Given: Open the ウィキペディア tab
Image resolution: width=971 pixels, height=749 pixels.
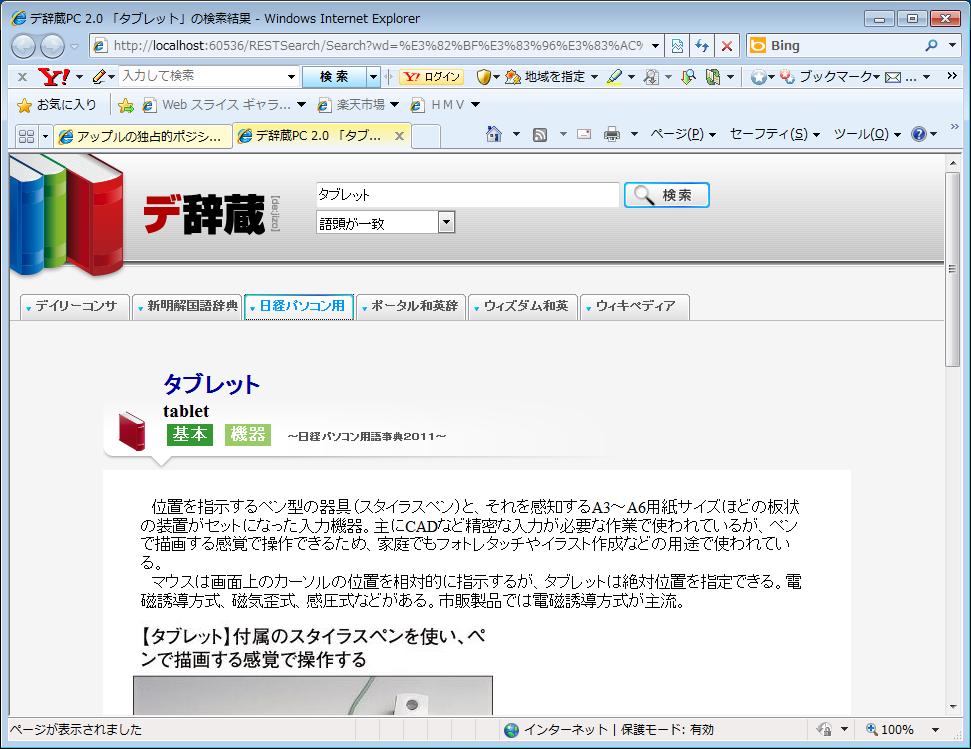Looking at the screenshot, I should point(635,306).
